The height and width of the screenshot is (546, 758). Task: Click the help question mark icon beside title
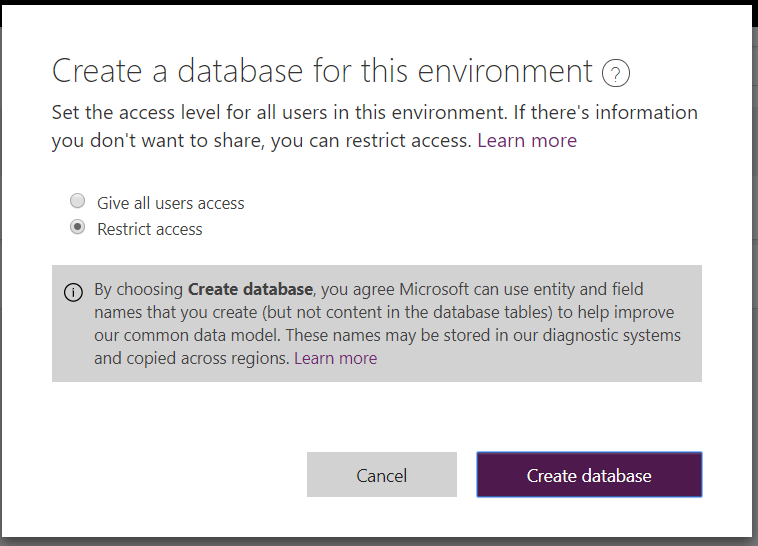617,73
